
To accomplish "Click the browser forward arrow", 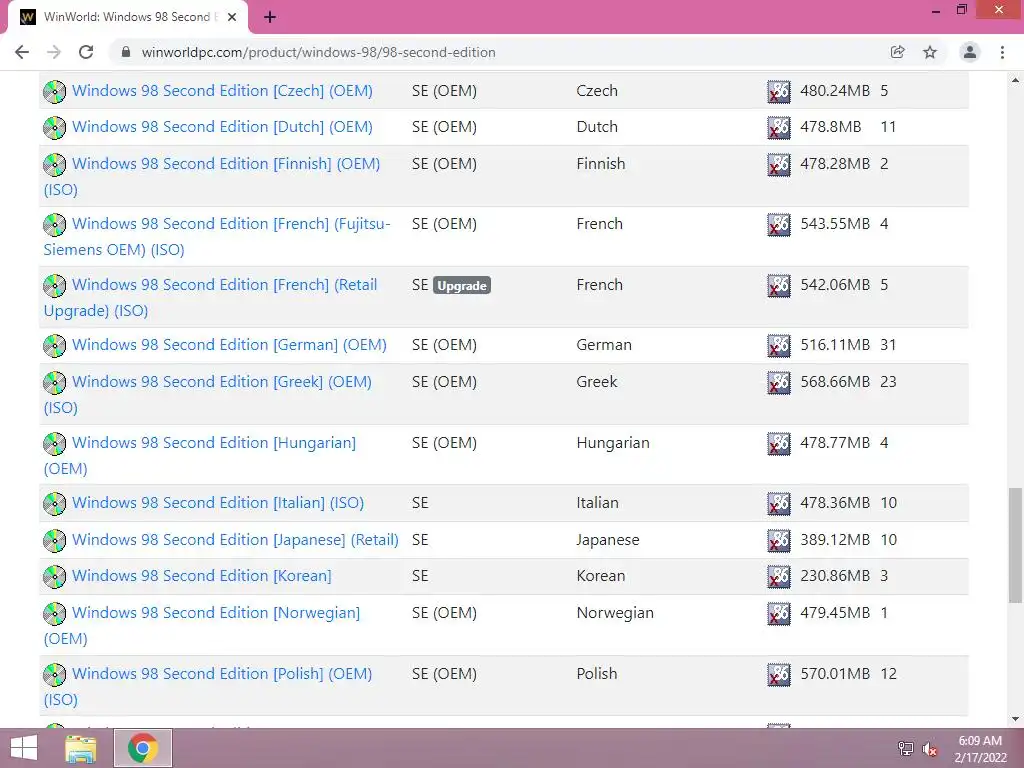I will coord(54,52).
